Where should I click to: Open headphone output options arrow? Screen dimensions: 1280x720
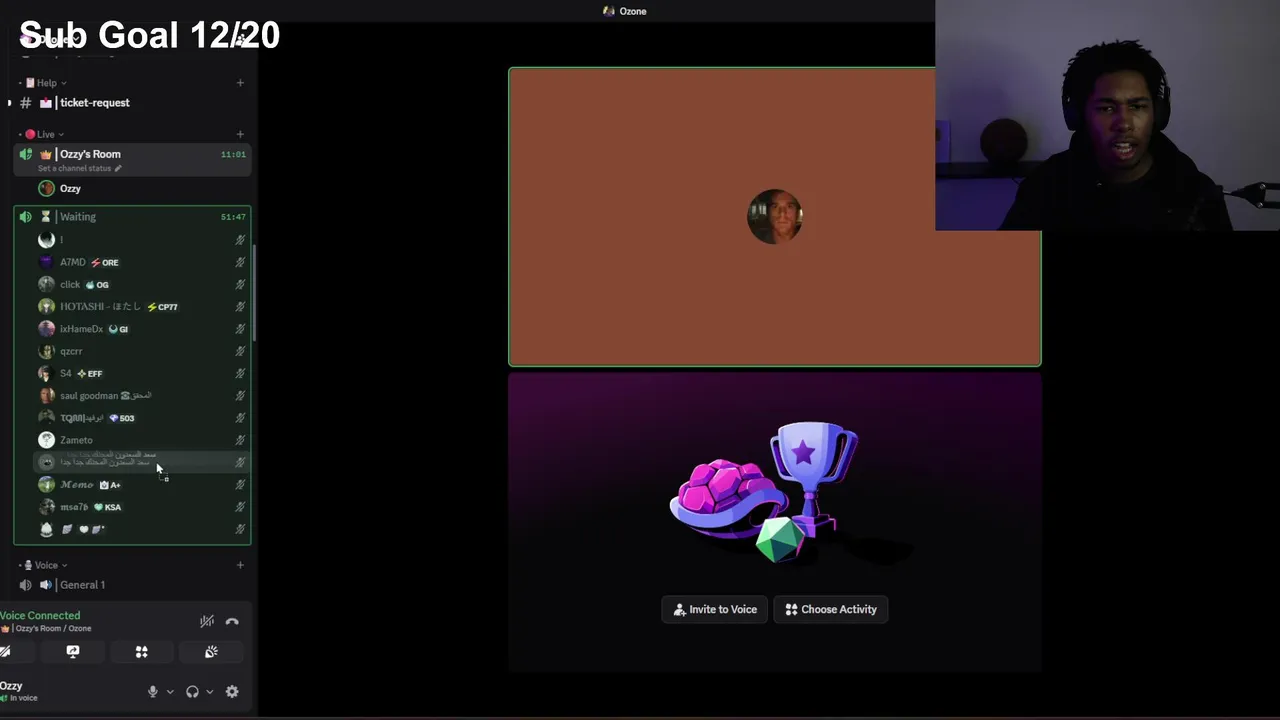click(x=209, y=691)
